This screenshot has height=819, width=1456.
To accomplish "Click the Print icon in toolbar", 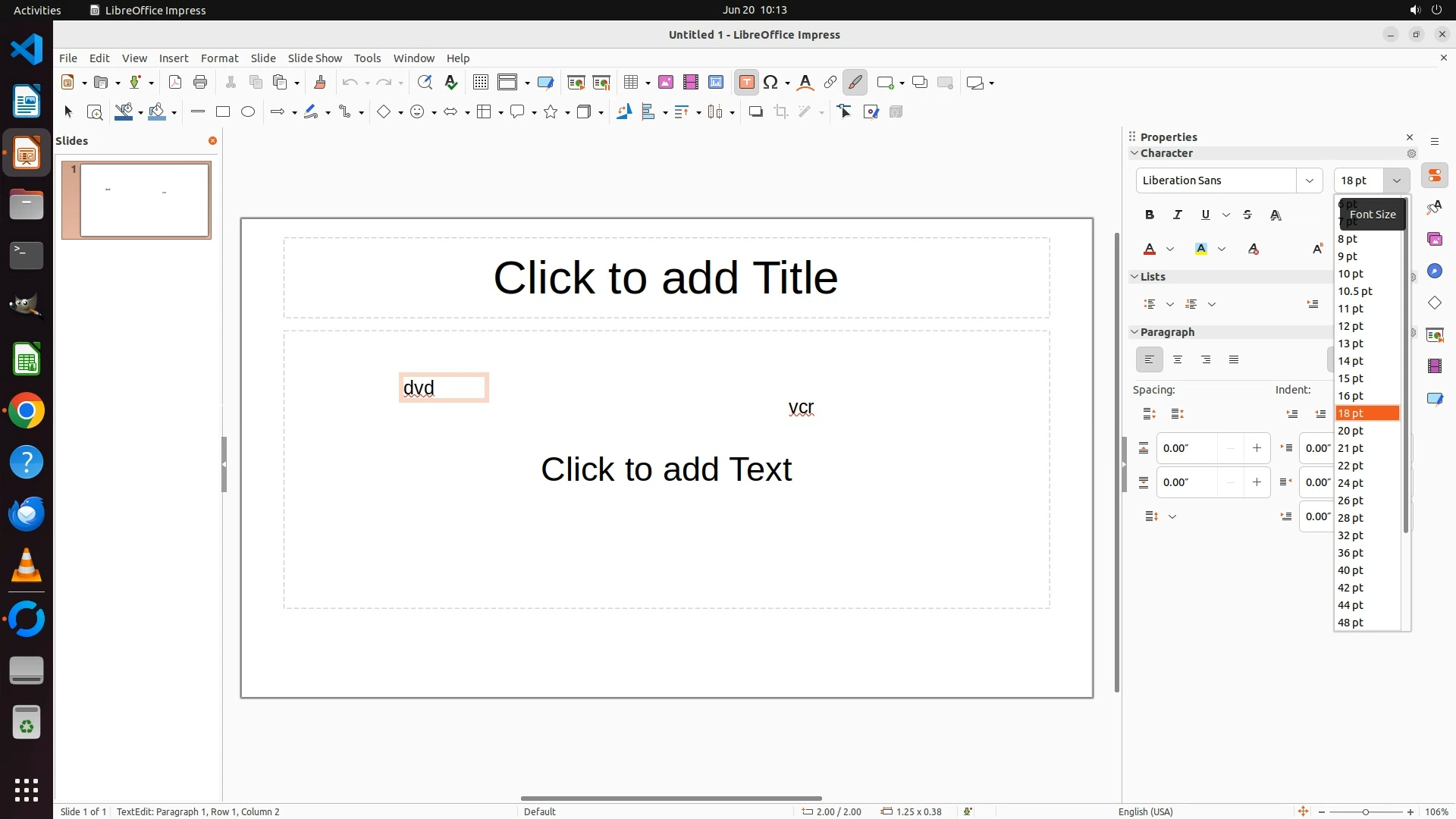I will 200,83.
